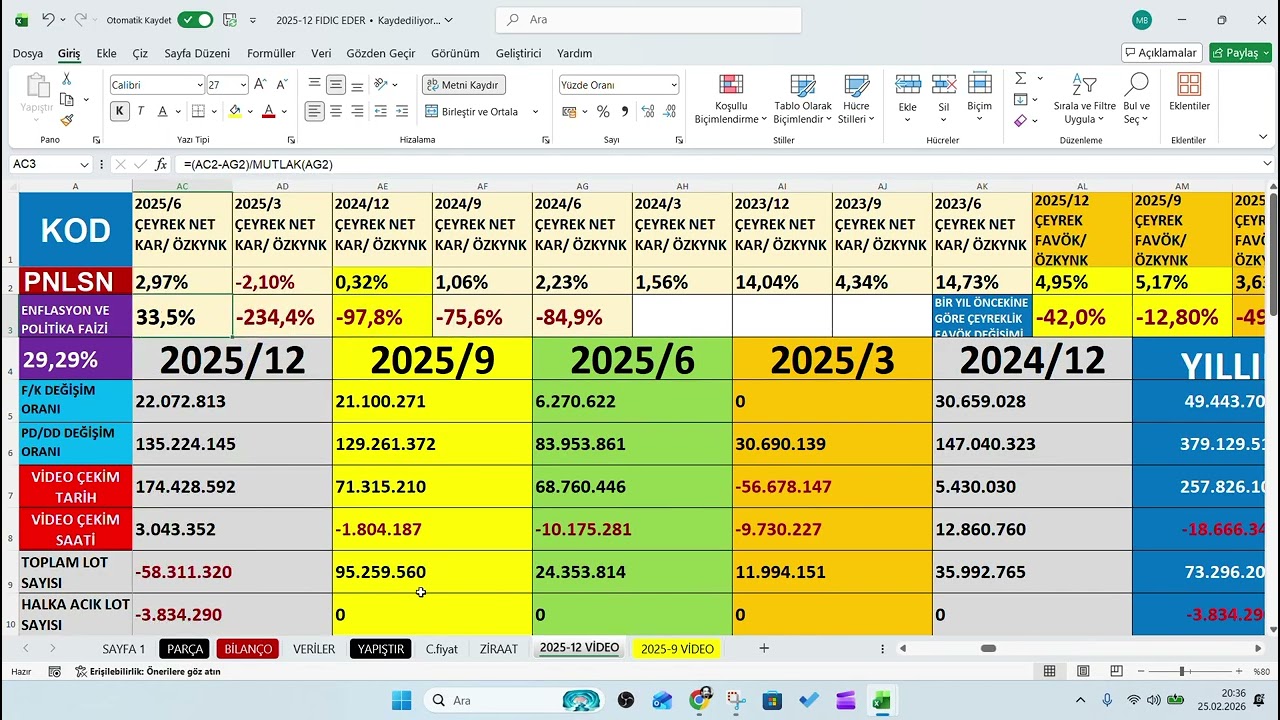Click text orientation icon
The height and width of the screenshot is (720, 1280).
coord(381,85)
